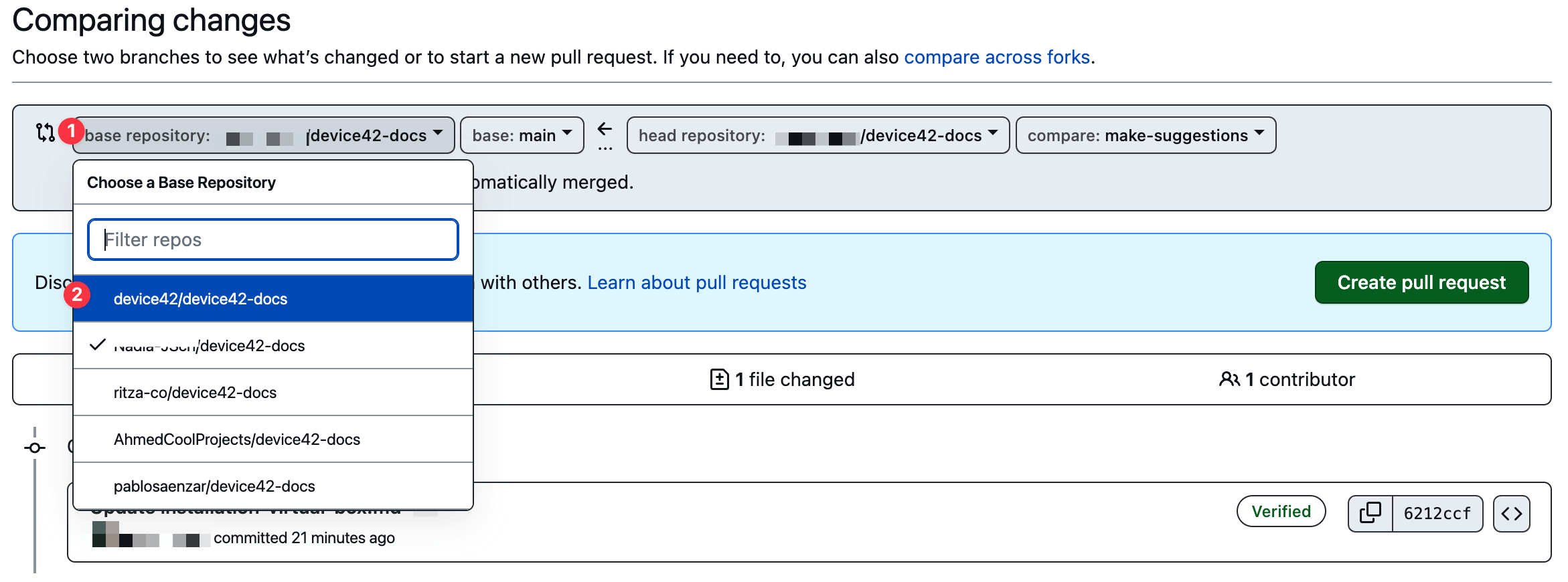Focus the Filter repos search field
The height and width of the screenshot is (582, 1568).
pos(272,239)
